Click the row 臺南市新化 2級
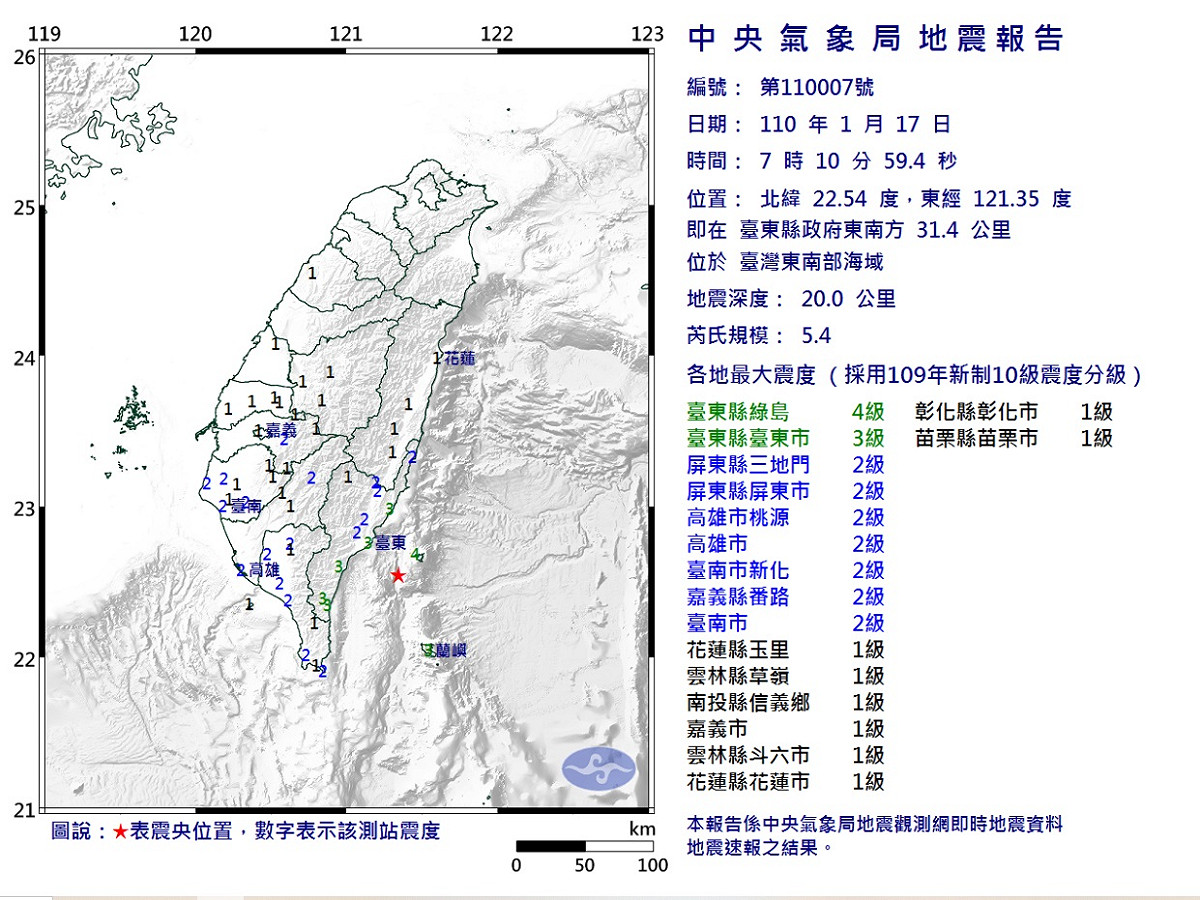 (786, 570)
